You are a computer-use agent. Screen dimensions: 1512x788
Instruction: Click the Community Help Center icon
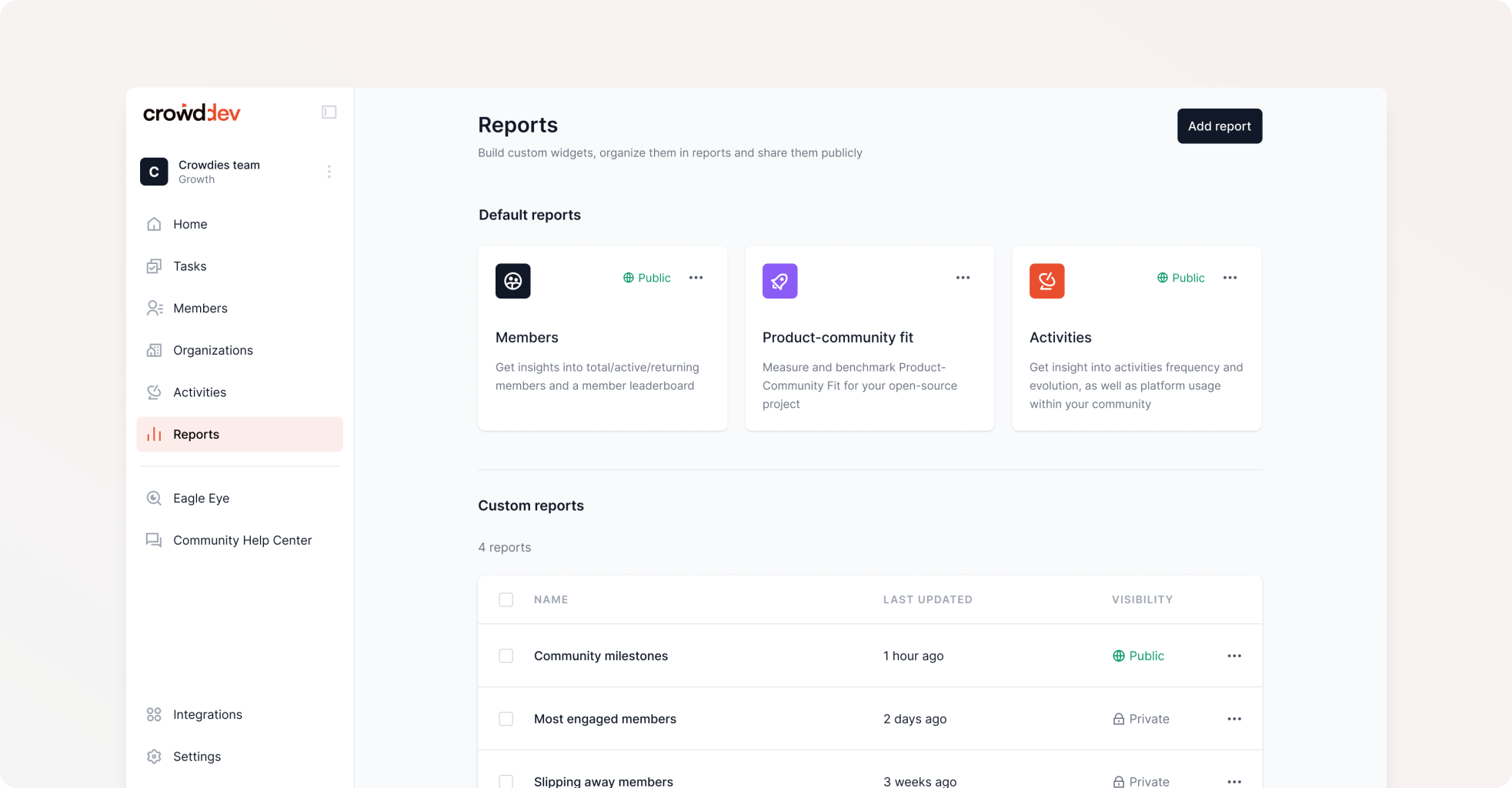(x=154, y=540)
